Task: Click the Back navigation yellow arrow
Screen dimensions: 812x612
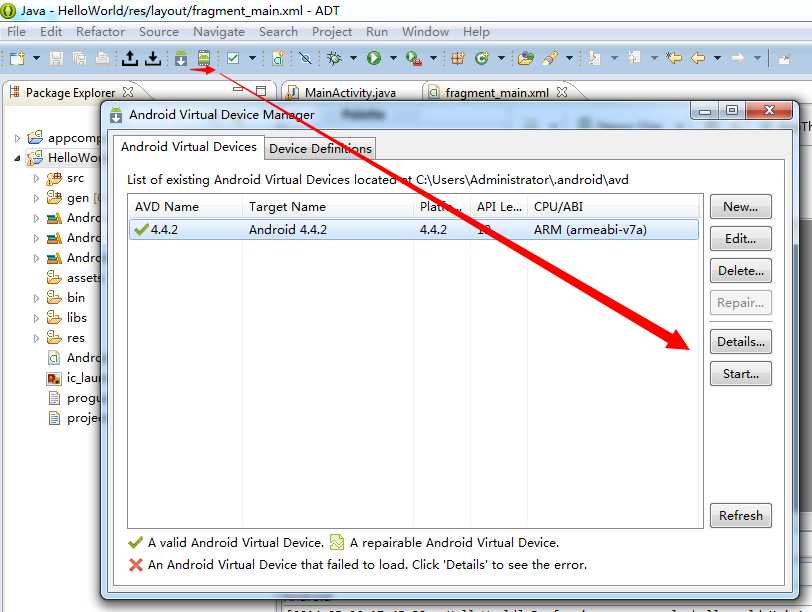Action: click(698, 58)
